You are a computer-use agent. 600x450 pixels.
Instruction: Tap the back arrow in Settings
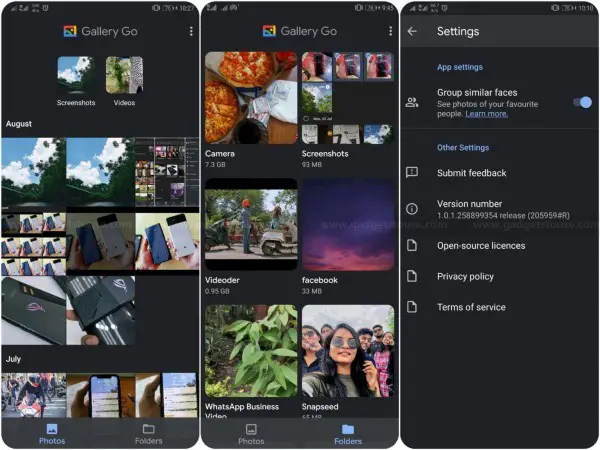(x=412, y=31)
